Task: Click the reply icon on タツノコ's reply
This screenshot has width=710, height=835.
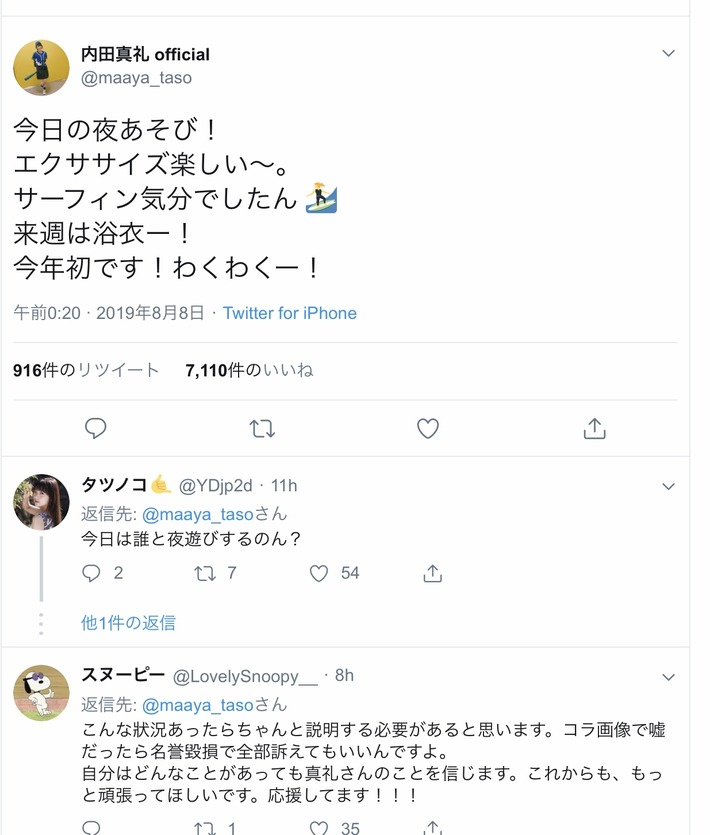Action: click(91, 573)
